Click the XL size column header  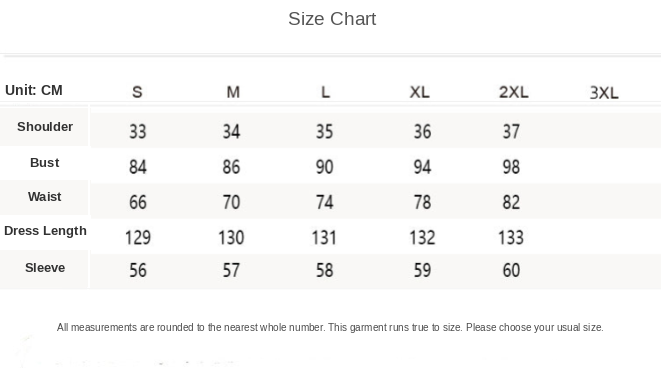pos(419,92)
